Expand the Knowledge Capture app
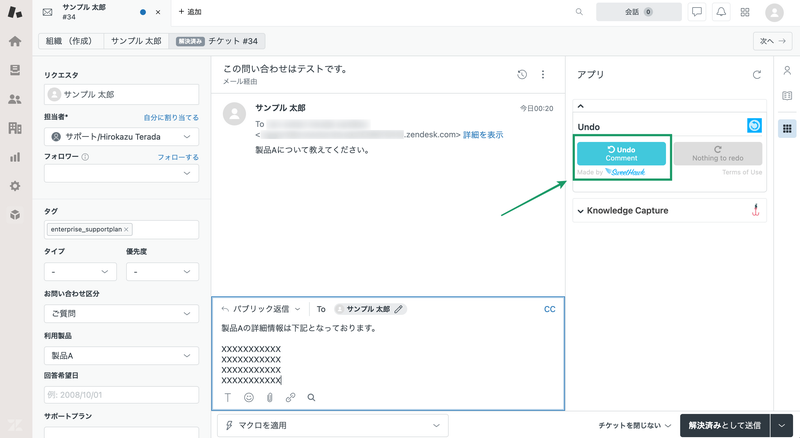800x438 pixels. pyautogui.click(x=581, y=211)
